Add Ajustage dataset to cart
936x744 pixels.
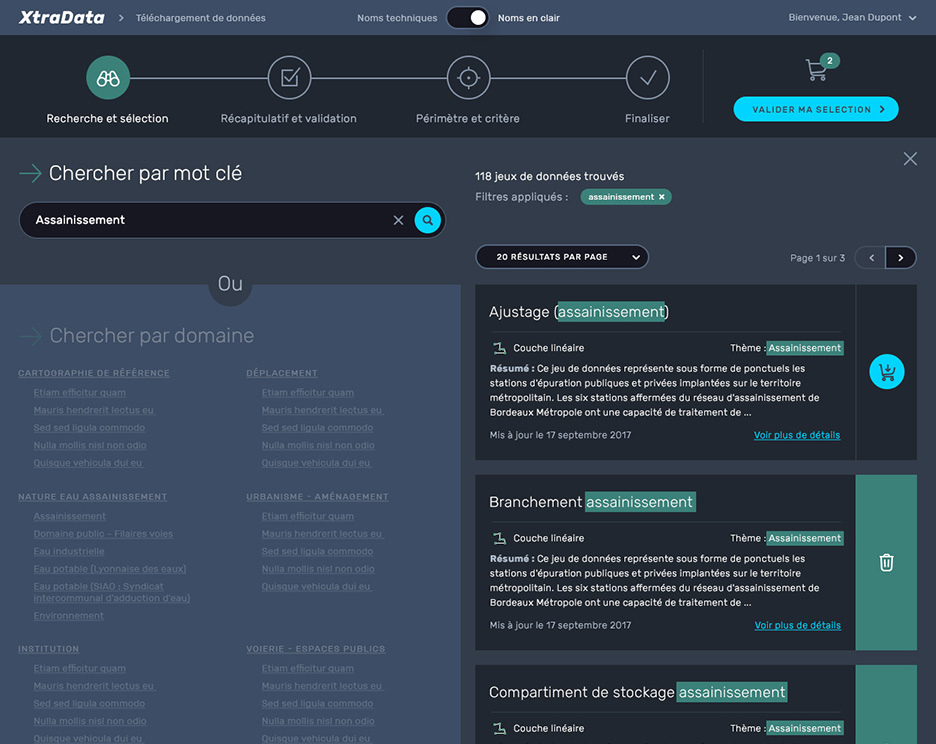pos(886,372)
